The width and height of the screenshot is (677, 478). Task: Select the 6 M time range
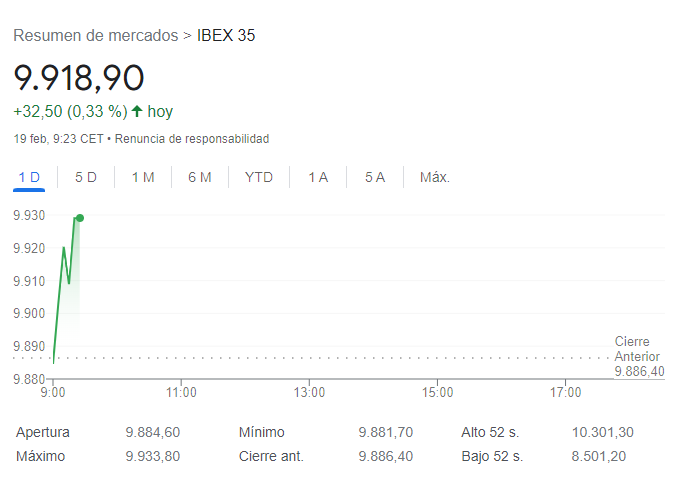(x=200, y=177)
